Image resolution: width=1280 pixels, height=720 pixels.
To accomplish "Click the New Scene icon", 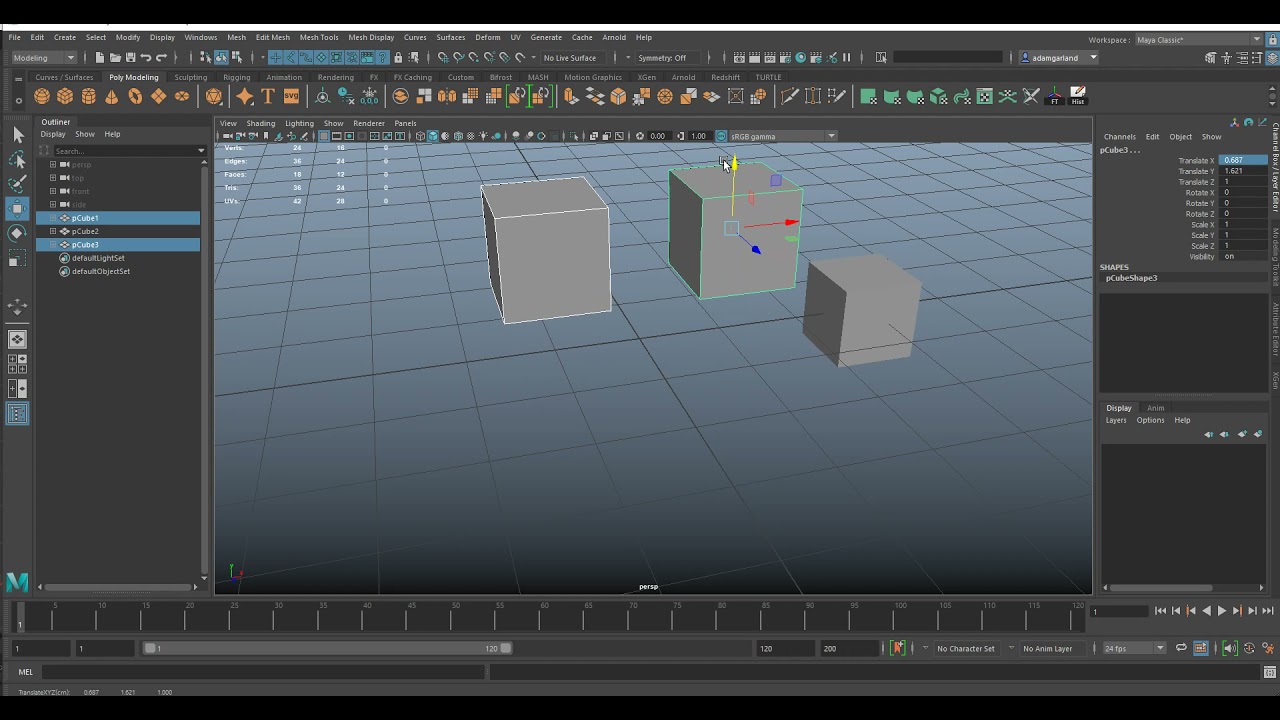I will 100,58.
